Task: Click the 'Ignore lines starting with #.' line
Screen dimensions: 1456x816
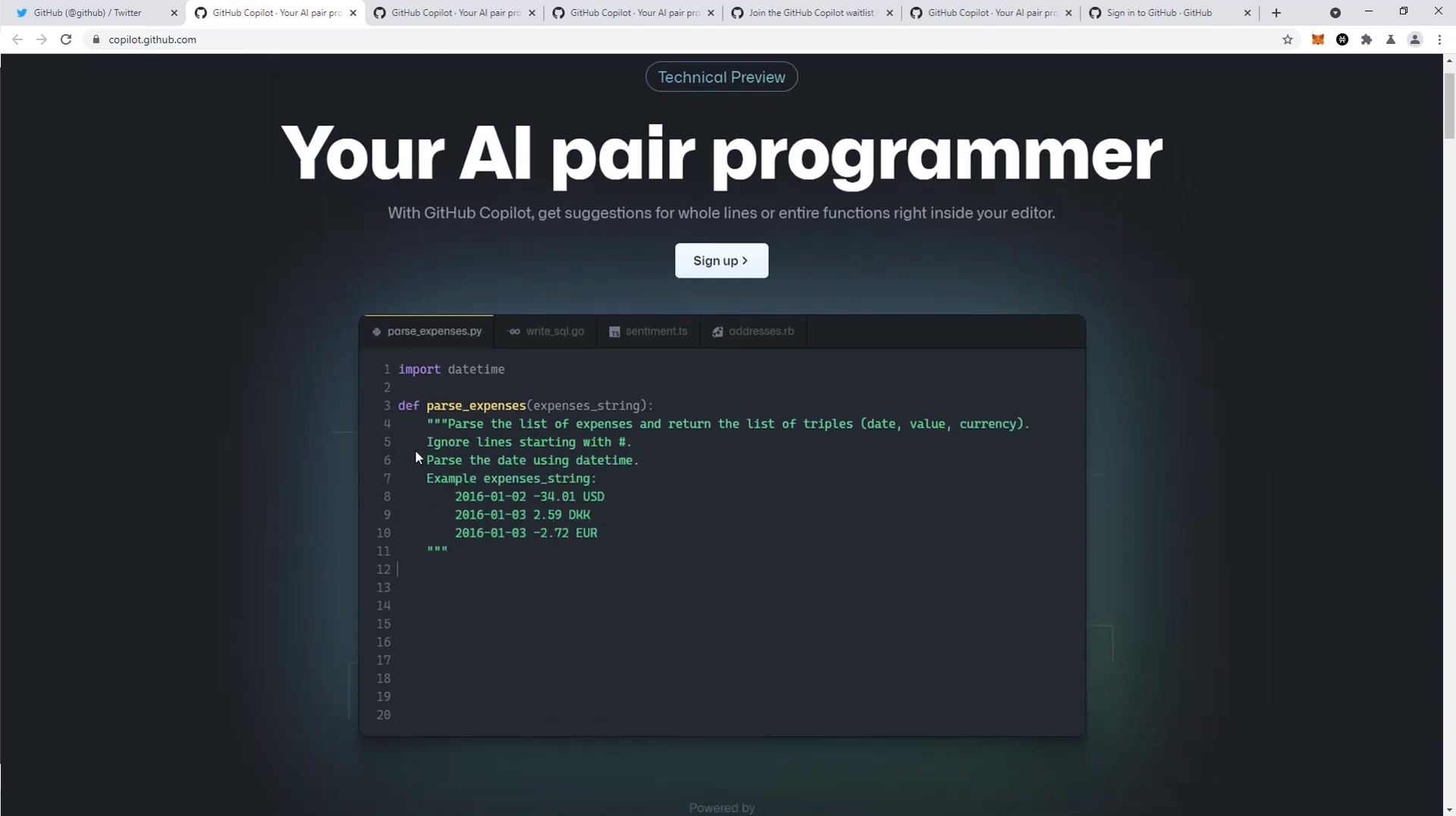Action: click(x=529, y=442)
